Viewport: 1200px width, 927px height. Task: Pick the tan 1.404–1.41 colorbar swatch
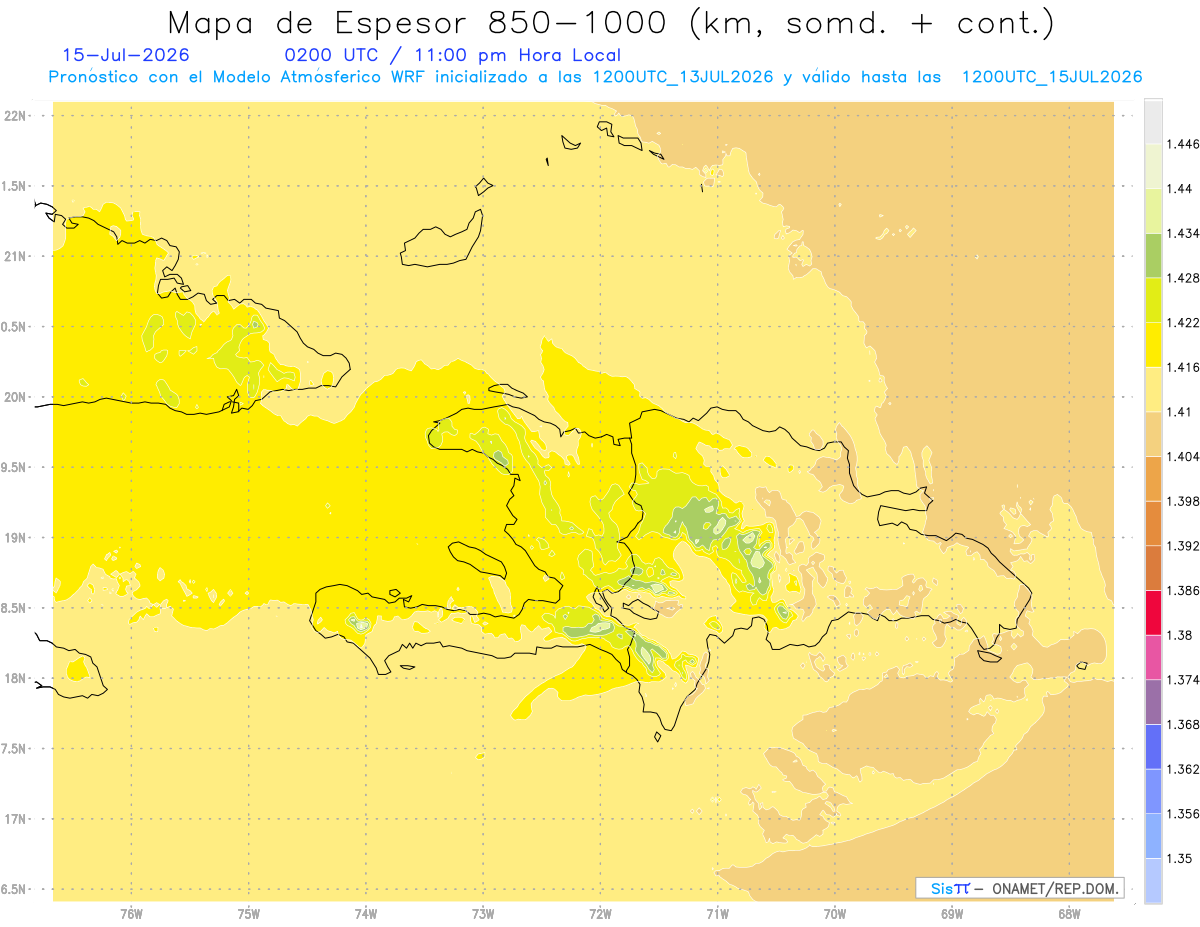pyautogui.click(x=1153, y=434)
